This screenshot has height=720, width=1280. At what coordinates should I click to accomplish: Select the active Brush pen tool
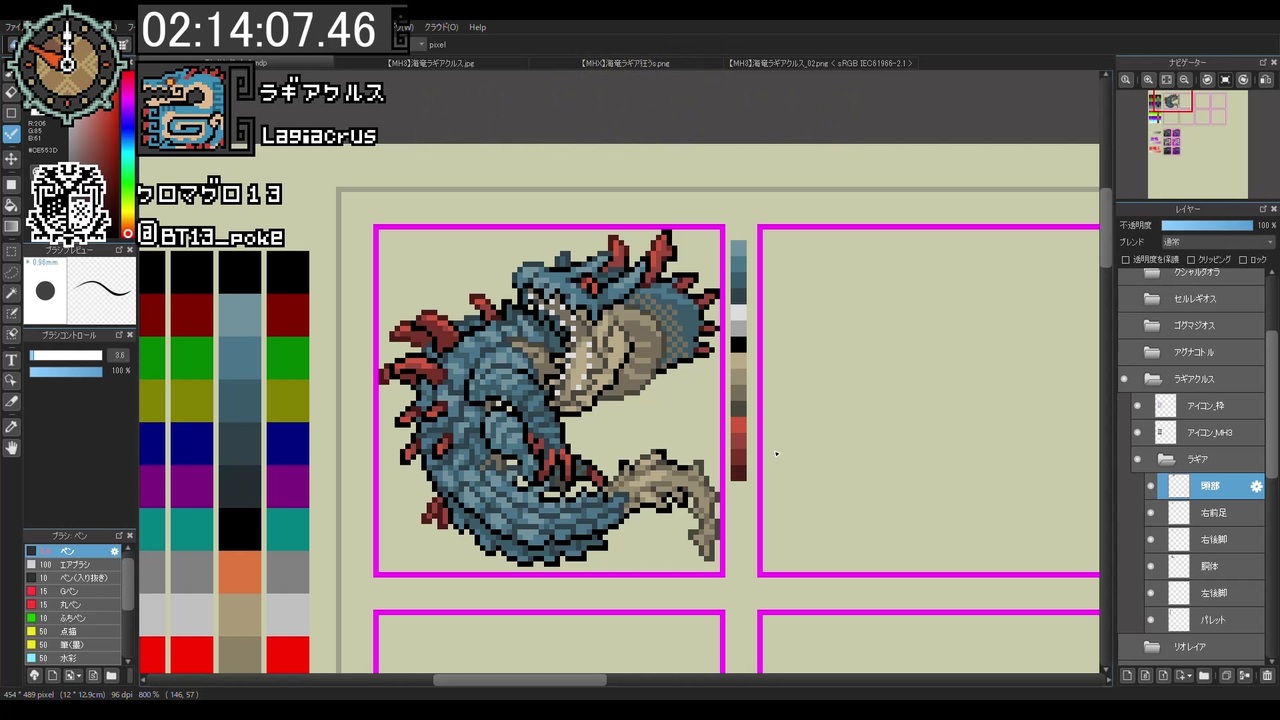[12, 134]
